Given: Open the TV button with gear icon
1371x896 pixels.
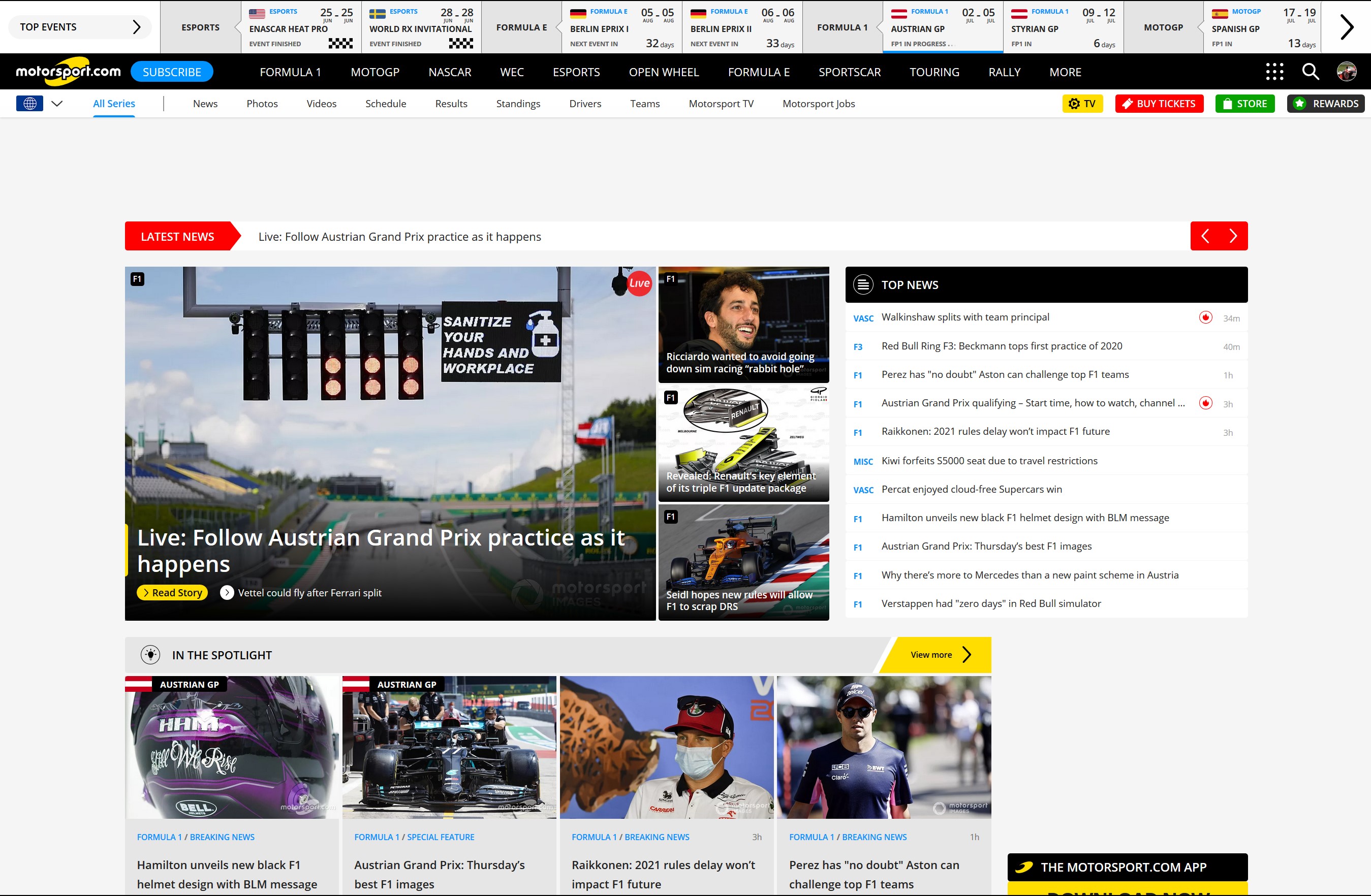Looking at the screenshot, I should pos(1082,104).
